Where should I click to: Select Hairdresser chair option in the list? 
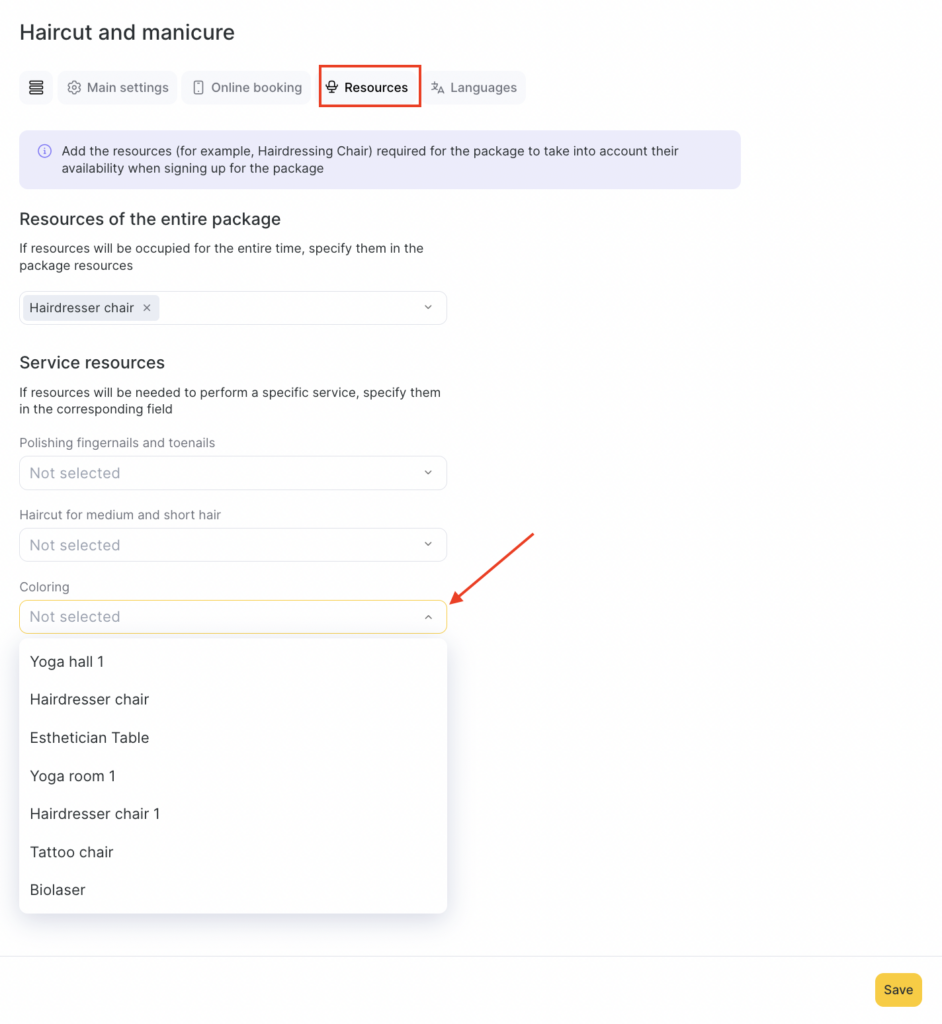[89, 700]
